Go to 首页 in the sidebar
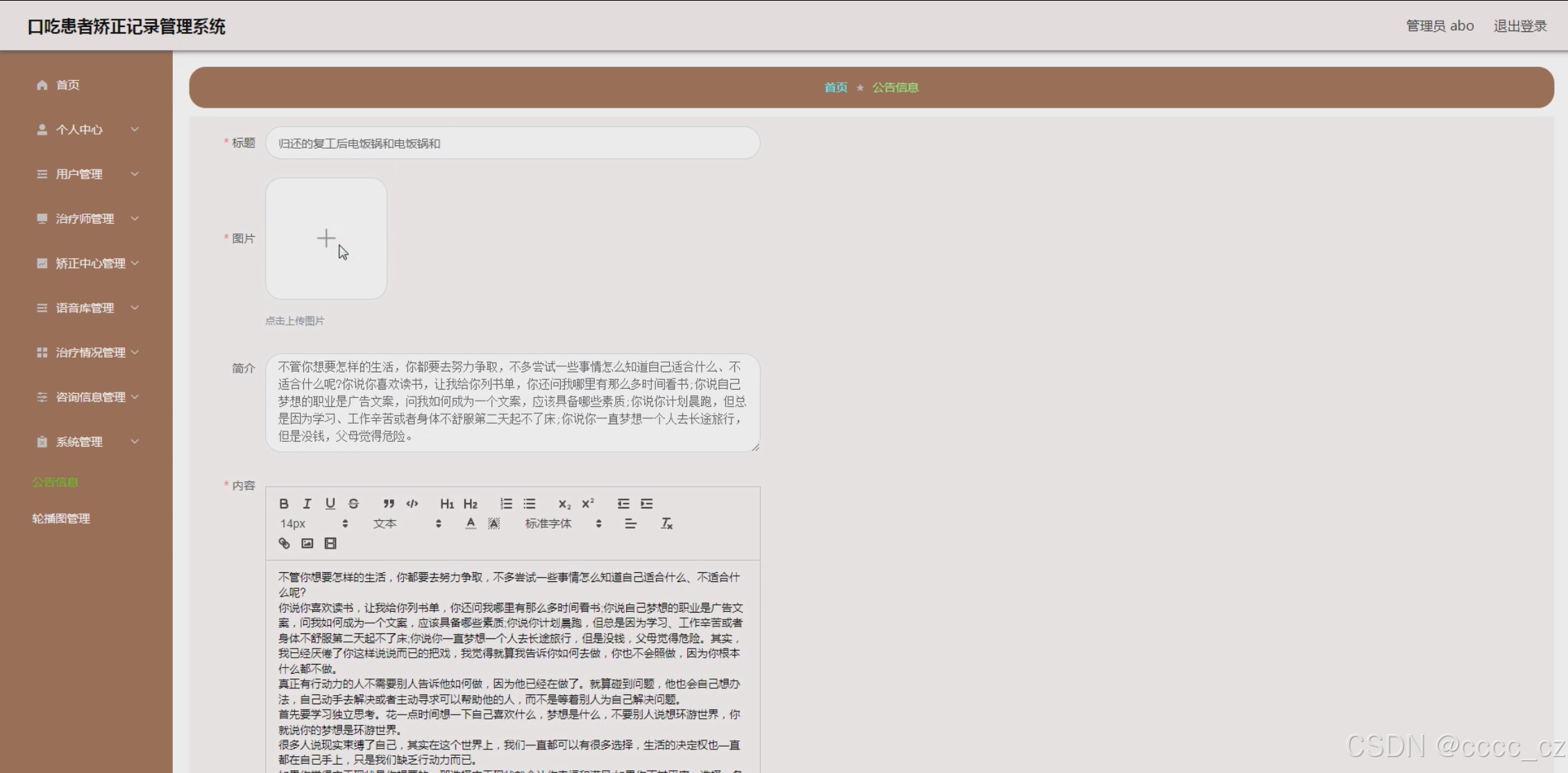This screenshot has width=1568, height=773. pyautogui.click(x=67, y=85)
